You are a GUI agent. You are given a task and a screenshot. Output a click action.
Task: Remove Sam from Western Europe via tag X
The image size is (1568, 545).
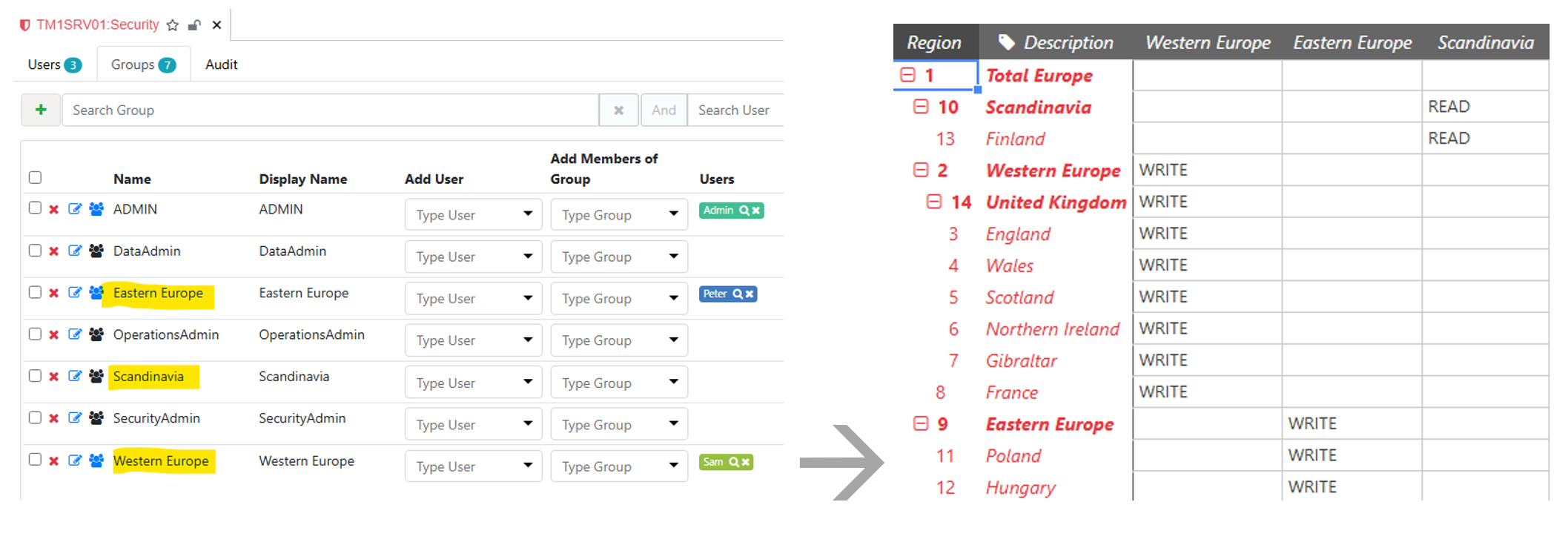coord(746,462)
